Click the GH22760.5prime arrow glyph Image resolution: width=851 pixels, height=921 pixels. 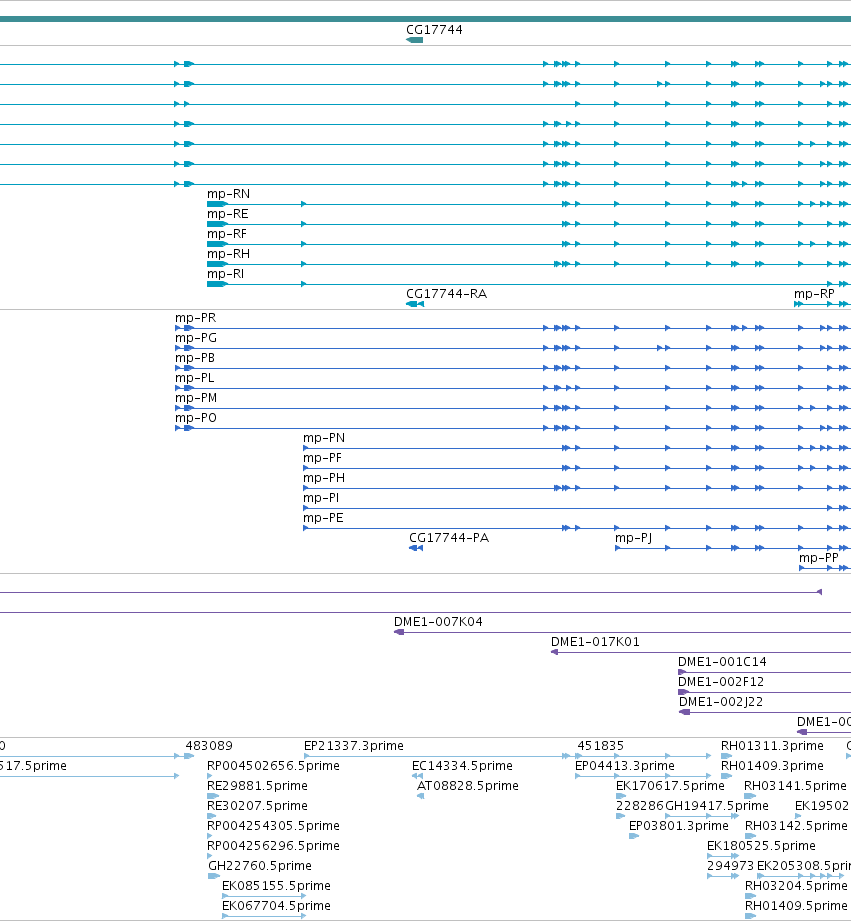click(214, 876)
